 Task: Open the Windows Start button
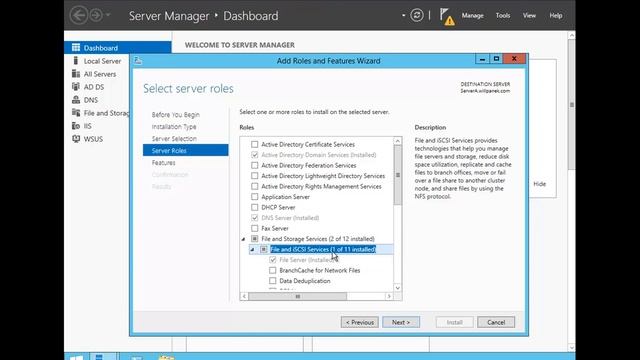coord(76,357)
